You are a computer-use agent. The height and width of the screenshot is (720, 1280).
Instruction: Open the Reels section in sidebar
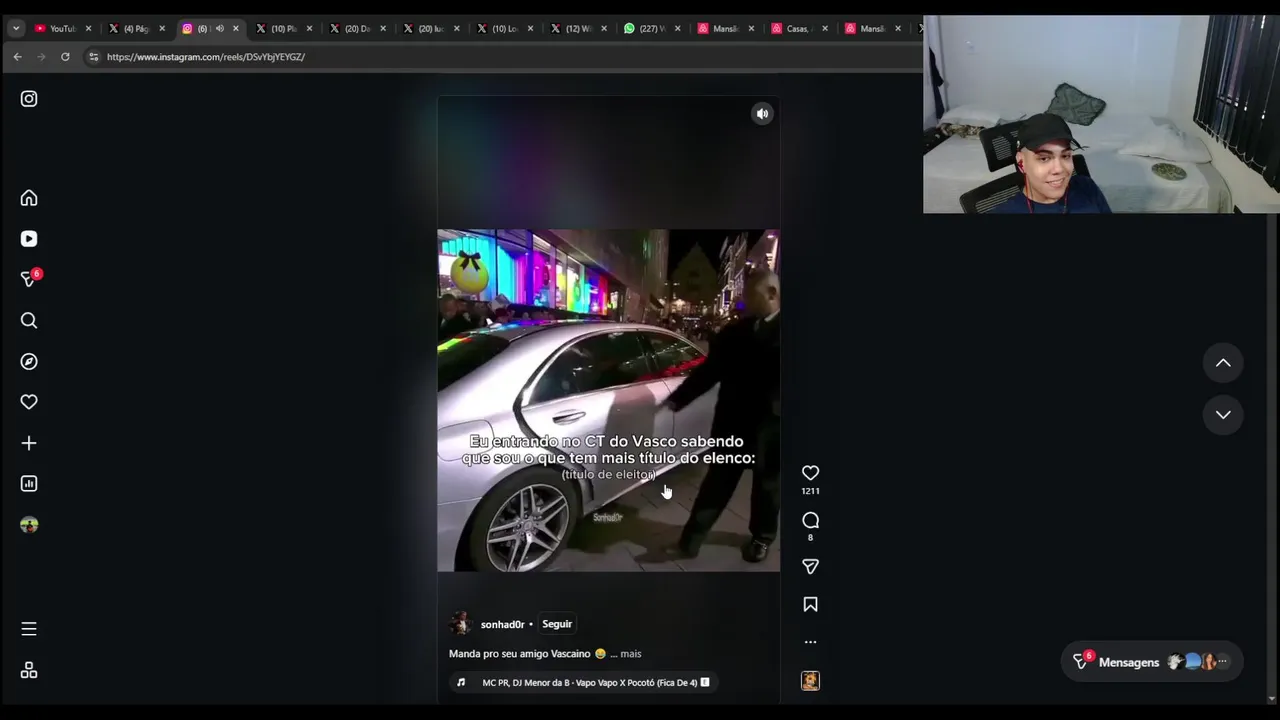click(x=29, y=239)
